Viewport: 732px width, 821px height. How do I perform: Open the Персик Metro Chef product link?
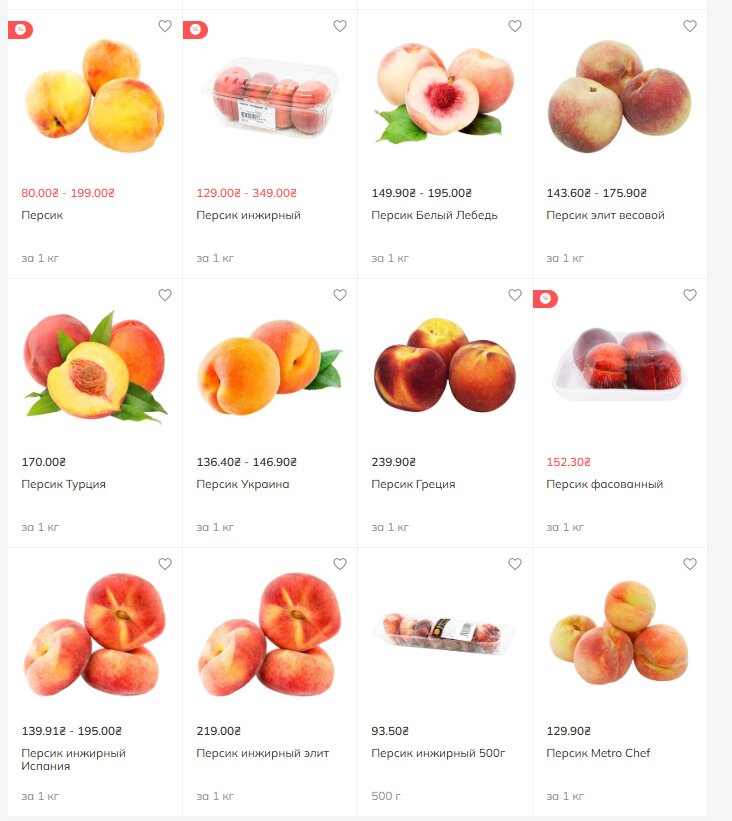(598, 753)
